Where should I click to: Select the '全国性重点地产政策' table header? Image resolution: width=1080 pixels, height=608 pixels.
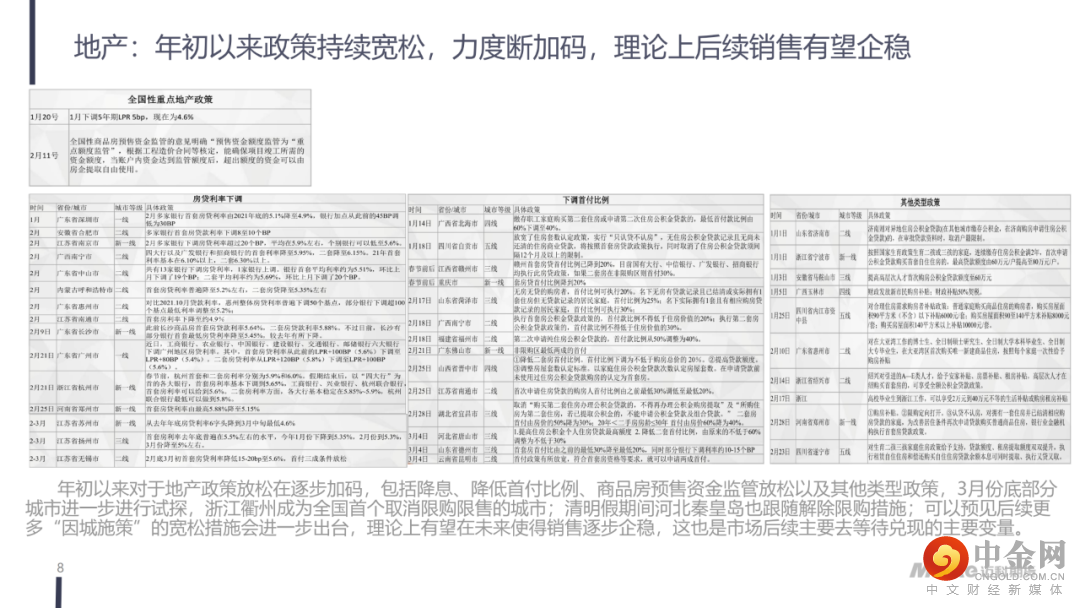tap(170, 99)
